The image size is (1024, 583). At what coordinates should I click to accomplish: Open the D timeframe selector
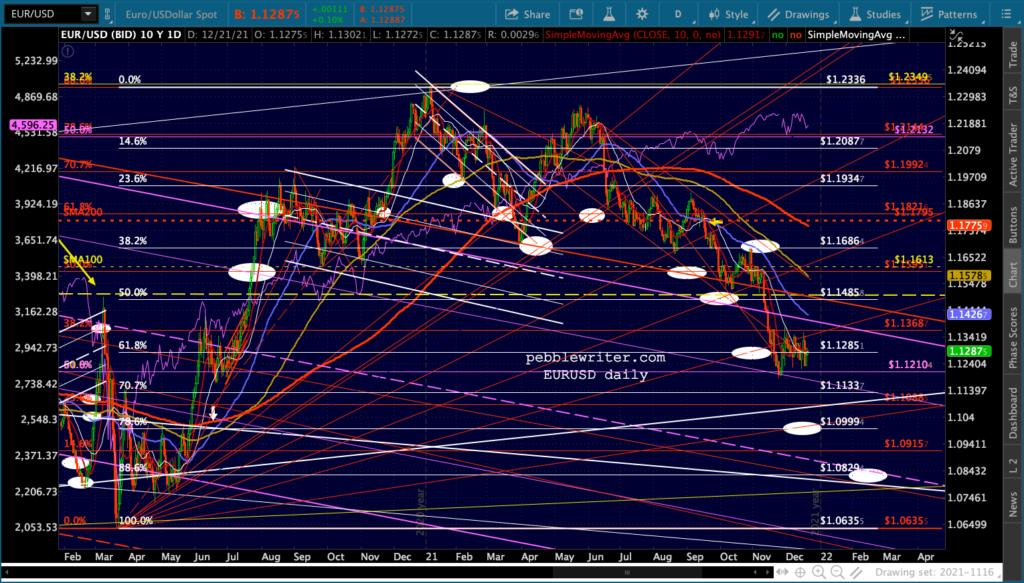pos(677,14)
